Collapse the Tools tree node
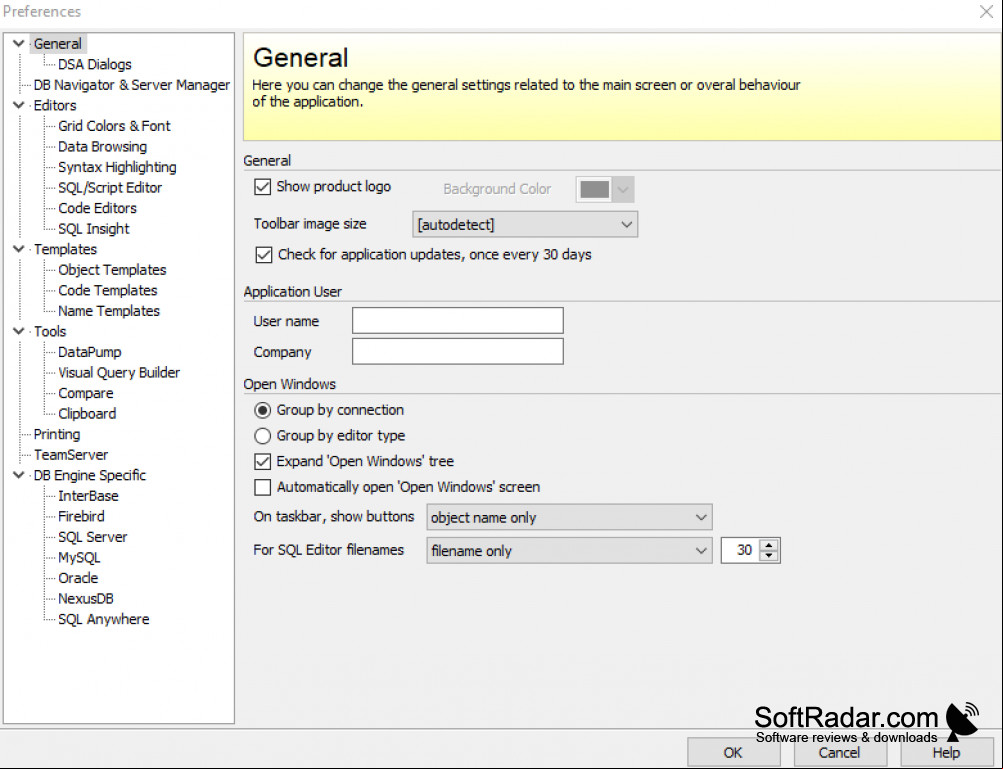Image resolution: width=1003 pixels, height=769 pixels. (19, 331)
